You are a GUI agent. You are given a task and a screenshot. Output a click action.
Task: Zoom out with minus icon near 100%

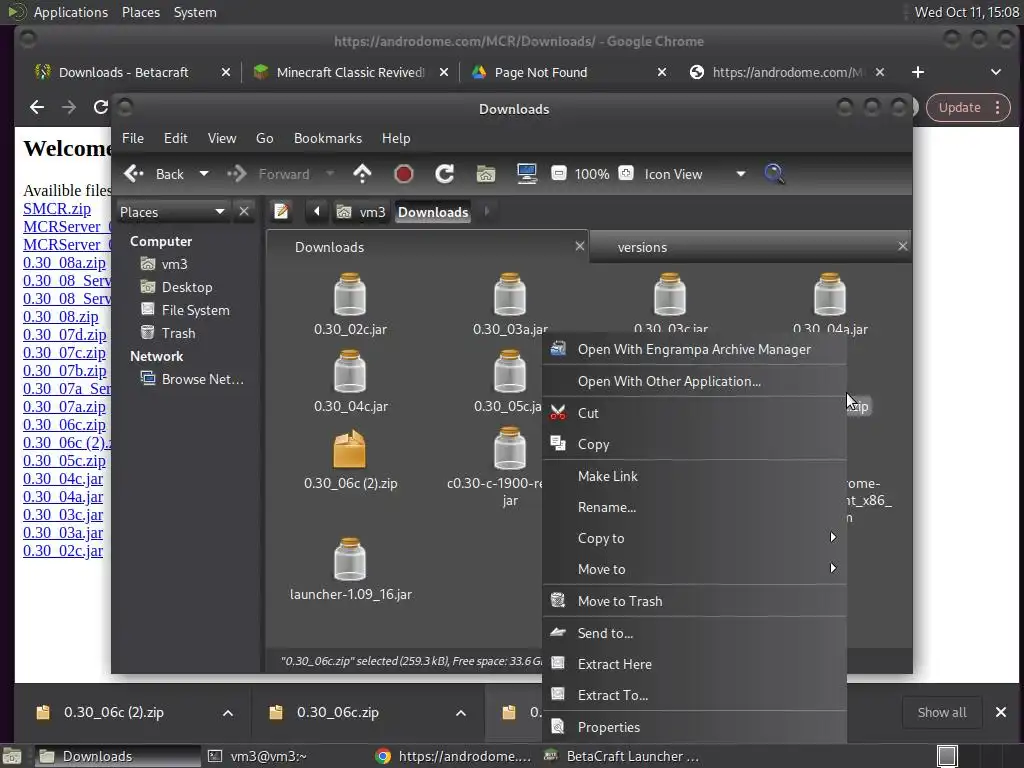[x=558, y=174]
